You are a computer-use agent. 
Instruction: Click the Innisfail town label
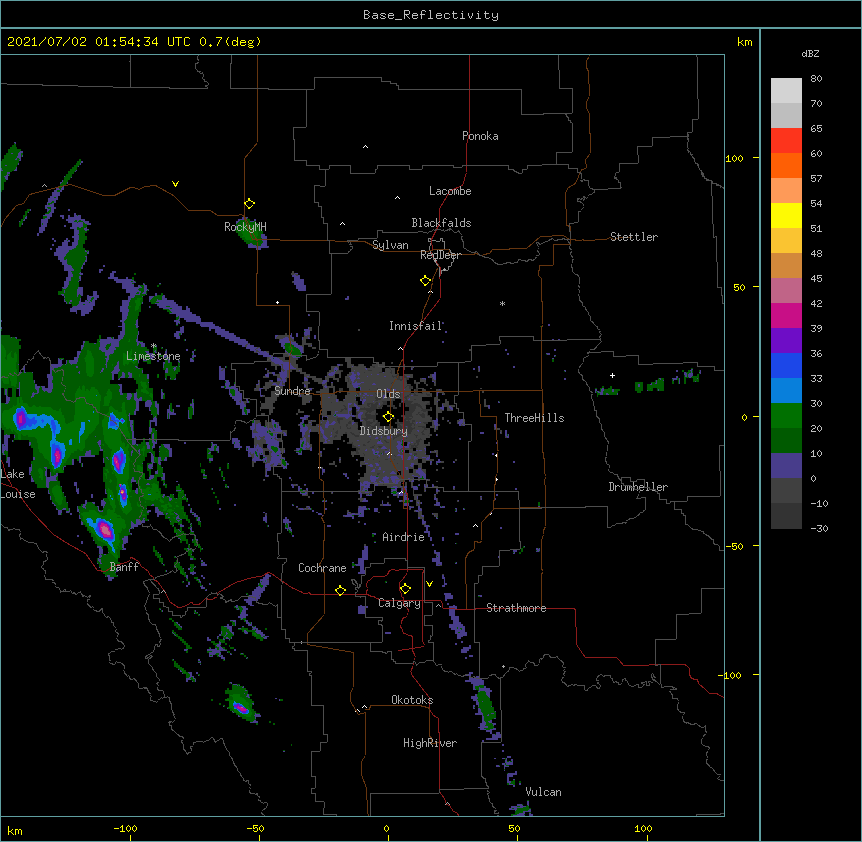point(416,326)
